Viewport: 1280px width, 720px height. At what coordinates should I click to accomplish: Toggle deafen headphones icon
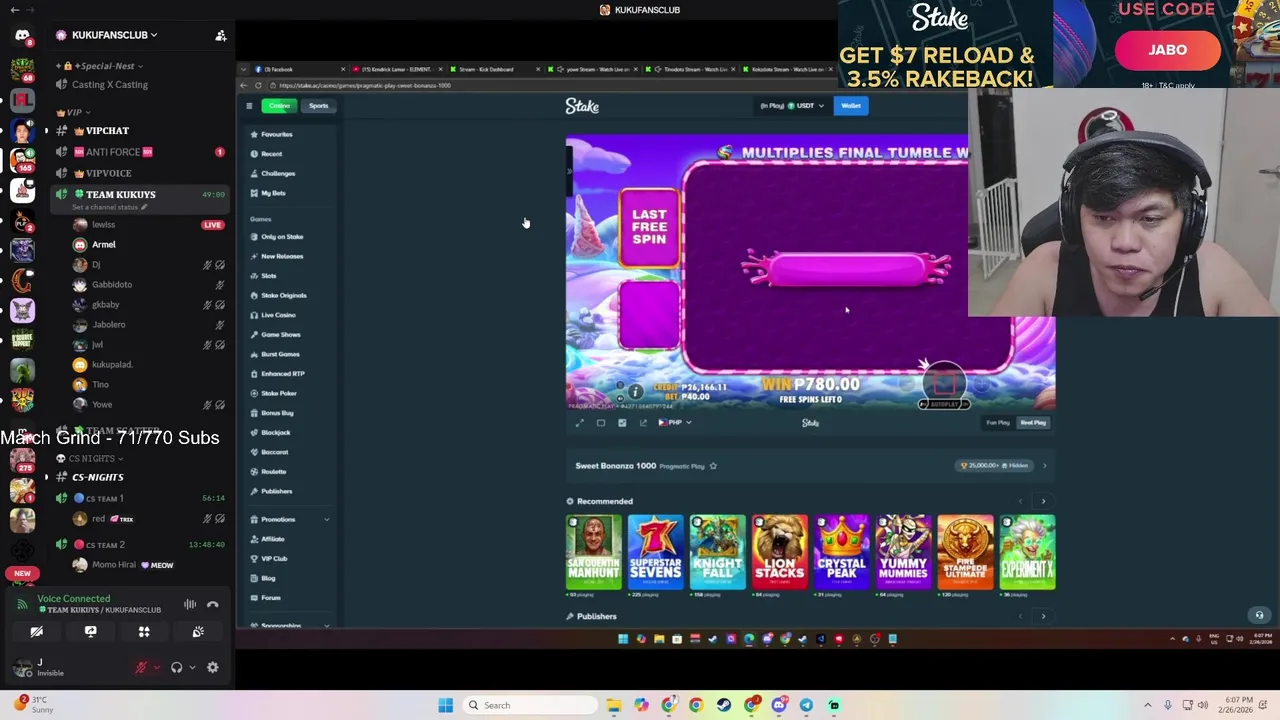[x=177, y=668]
